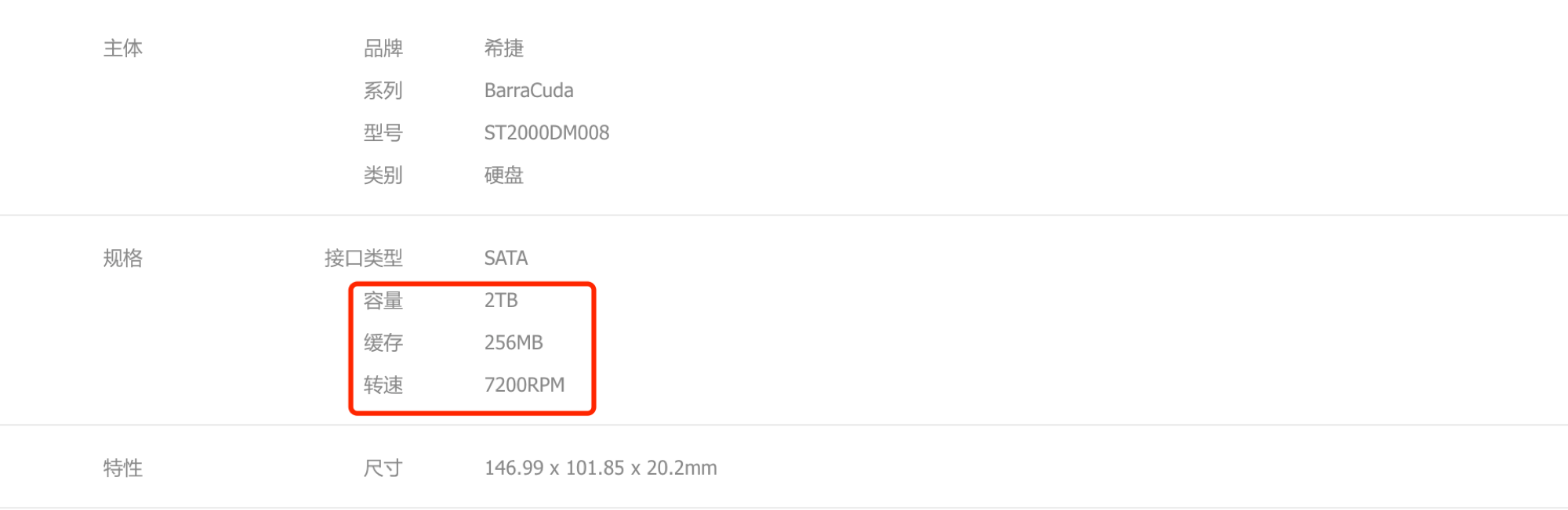The image size is (1568, 510).
Task: Click the 系列 label
Action: pyautogui.click(x=383, y=91)
